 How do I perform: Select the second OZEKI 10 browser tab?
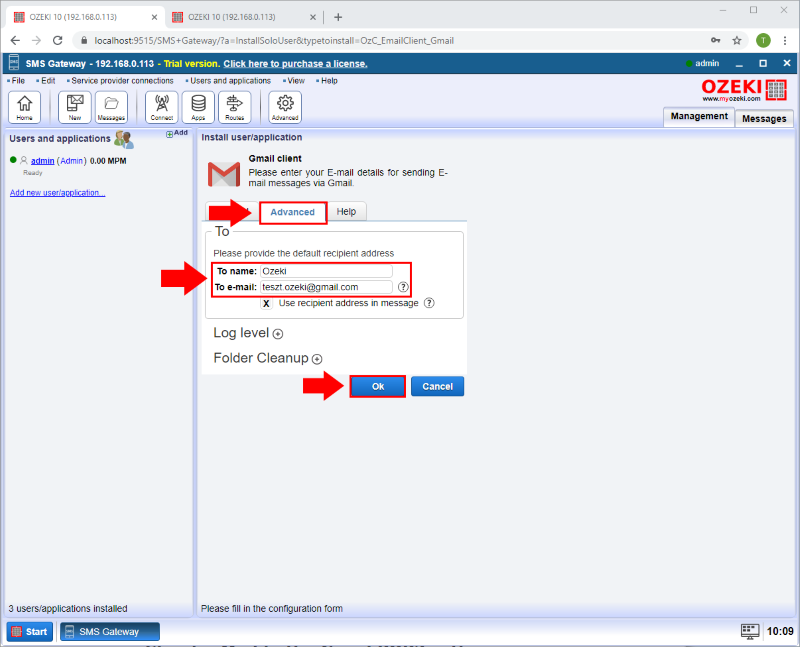click(x=244, y=17)
